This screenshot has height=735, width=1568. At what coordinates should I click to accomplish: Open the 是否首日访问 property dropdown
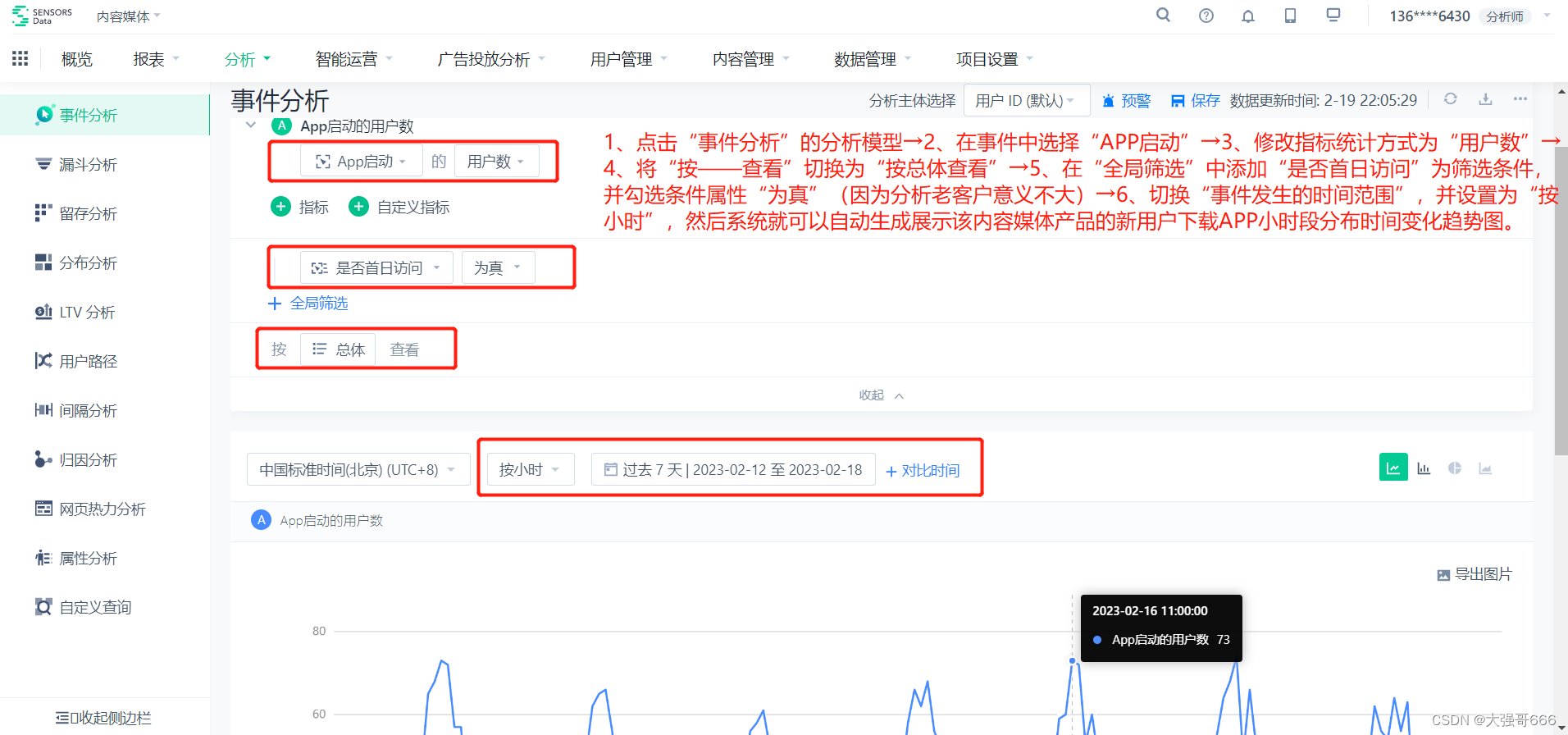[x=376, y=267]
